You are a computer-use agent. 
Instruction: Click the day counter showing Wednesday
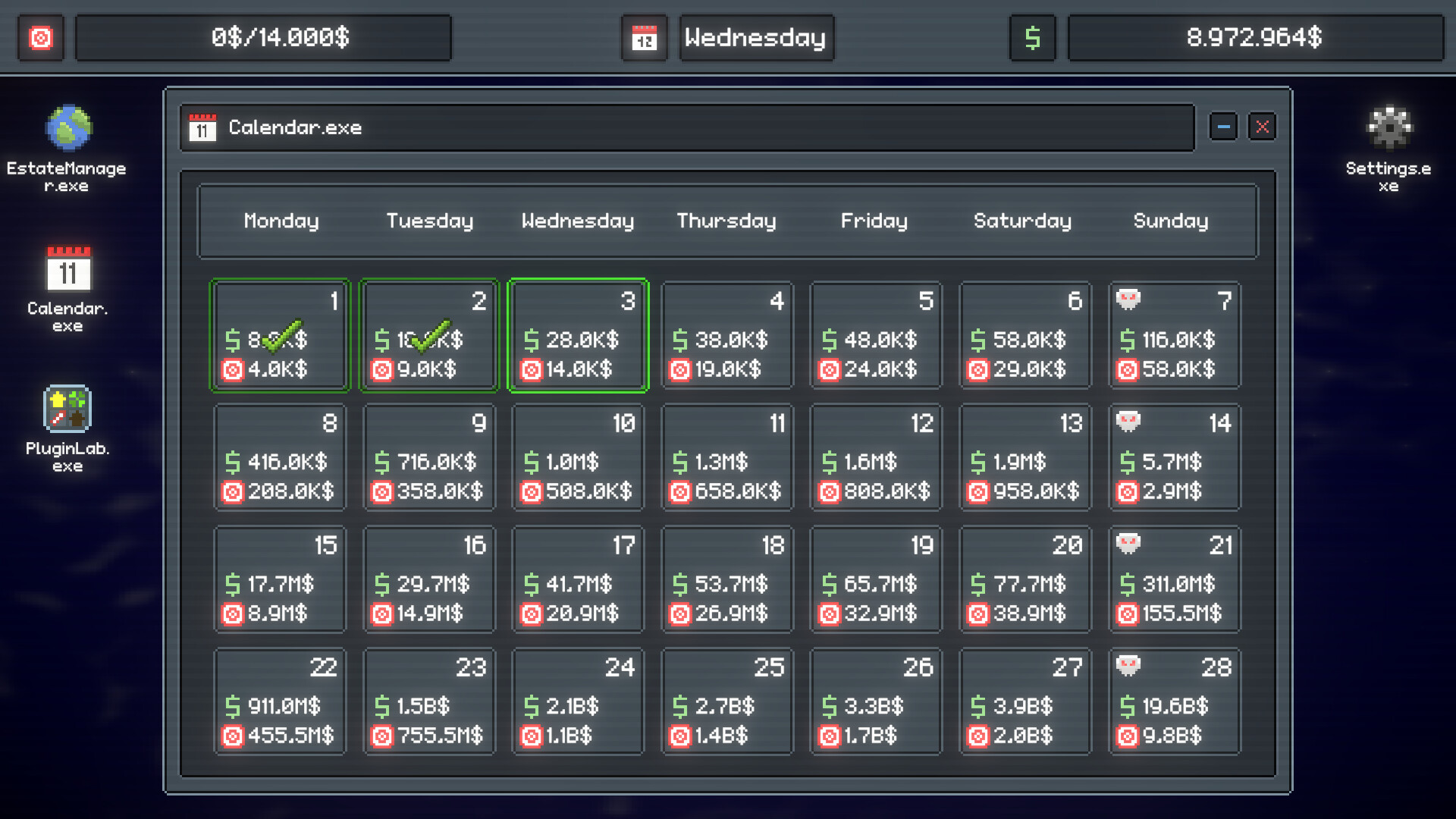(755, 38)
